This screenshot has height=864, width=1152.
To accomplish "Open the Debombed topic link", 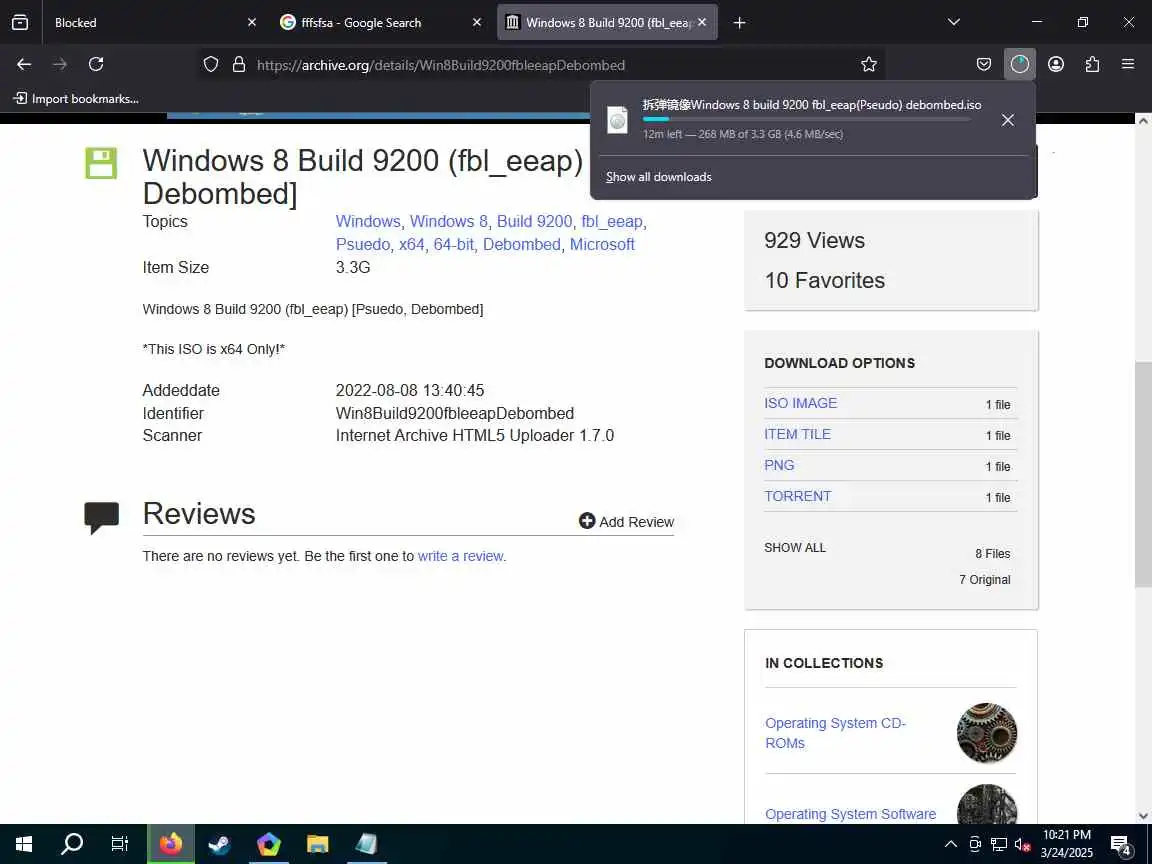I will point(522,244).
